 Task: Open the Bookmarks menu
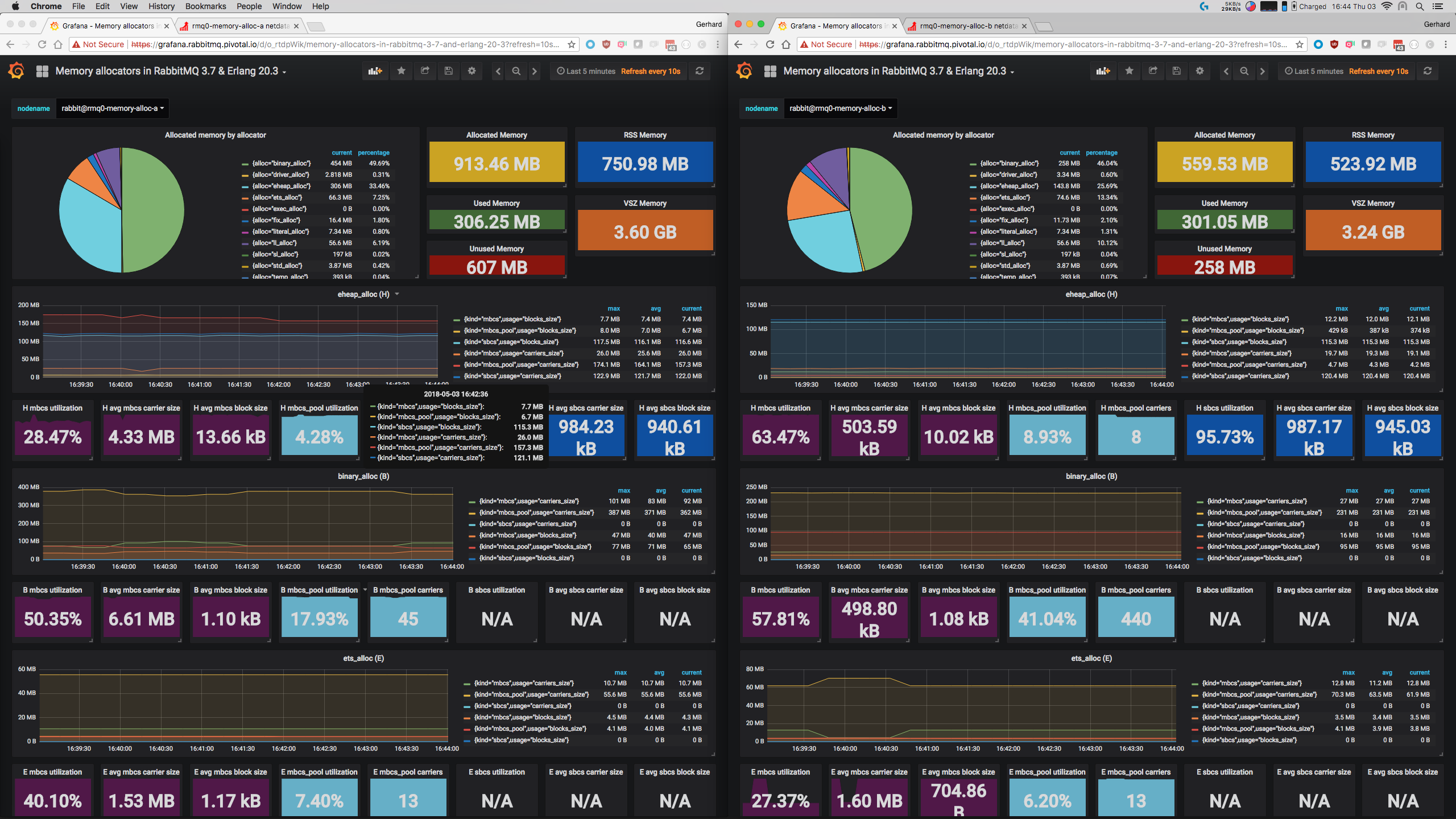tap(205, 6)
